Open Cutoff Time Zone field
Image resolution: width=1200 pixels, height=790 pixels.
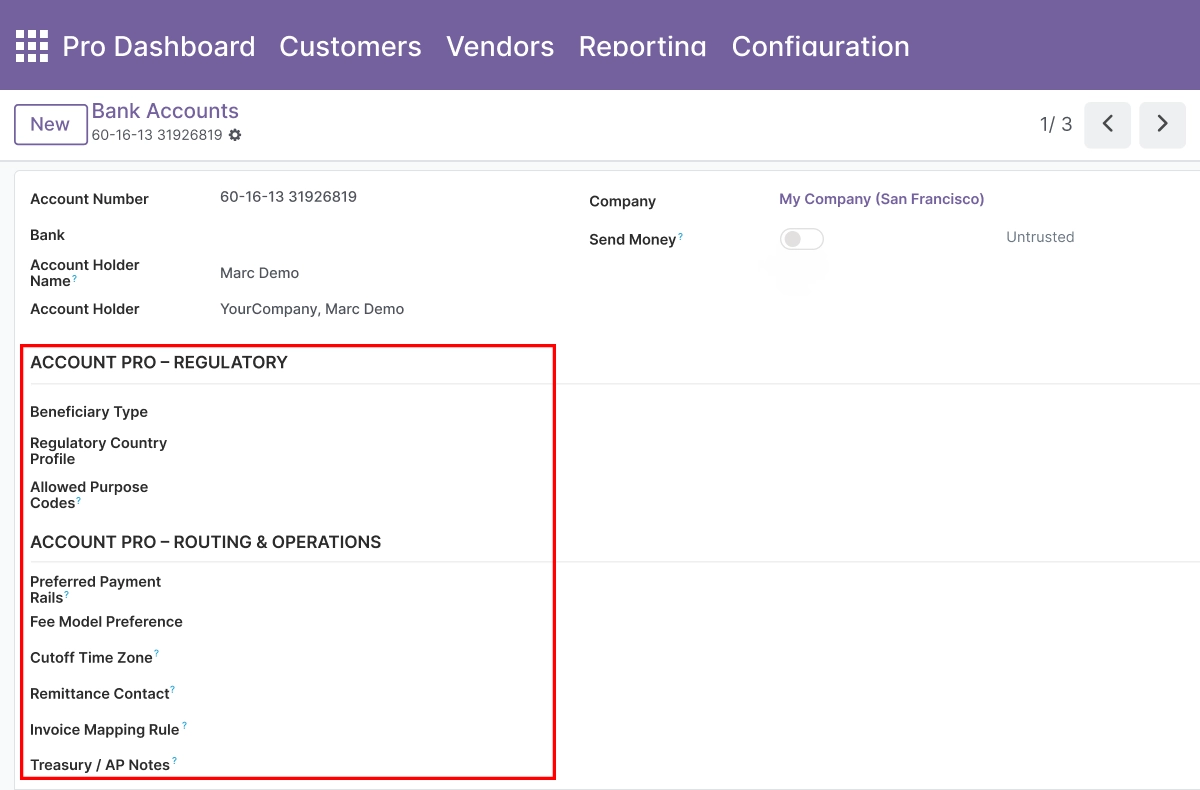(385, 658)
